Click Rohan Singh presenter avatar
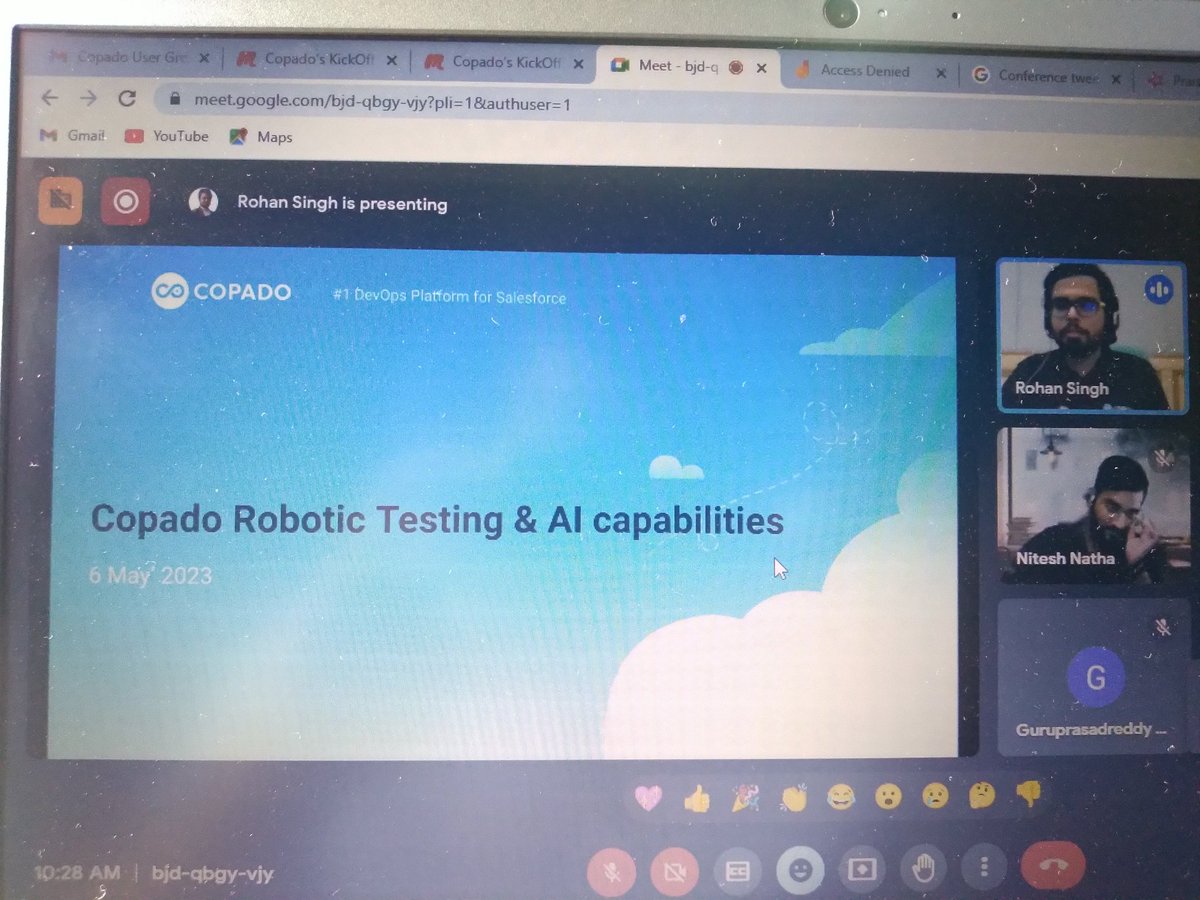This screenshot has width=1200, height=900. coord(204,202)
